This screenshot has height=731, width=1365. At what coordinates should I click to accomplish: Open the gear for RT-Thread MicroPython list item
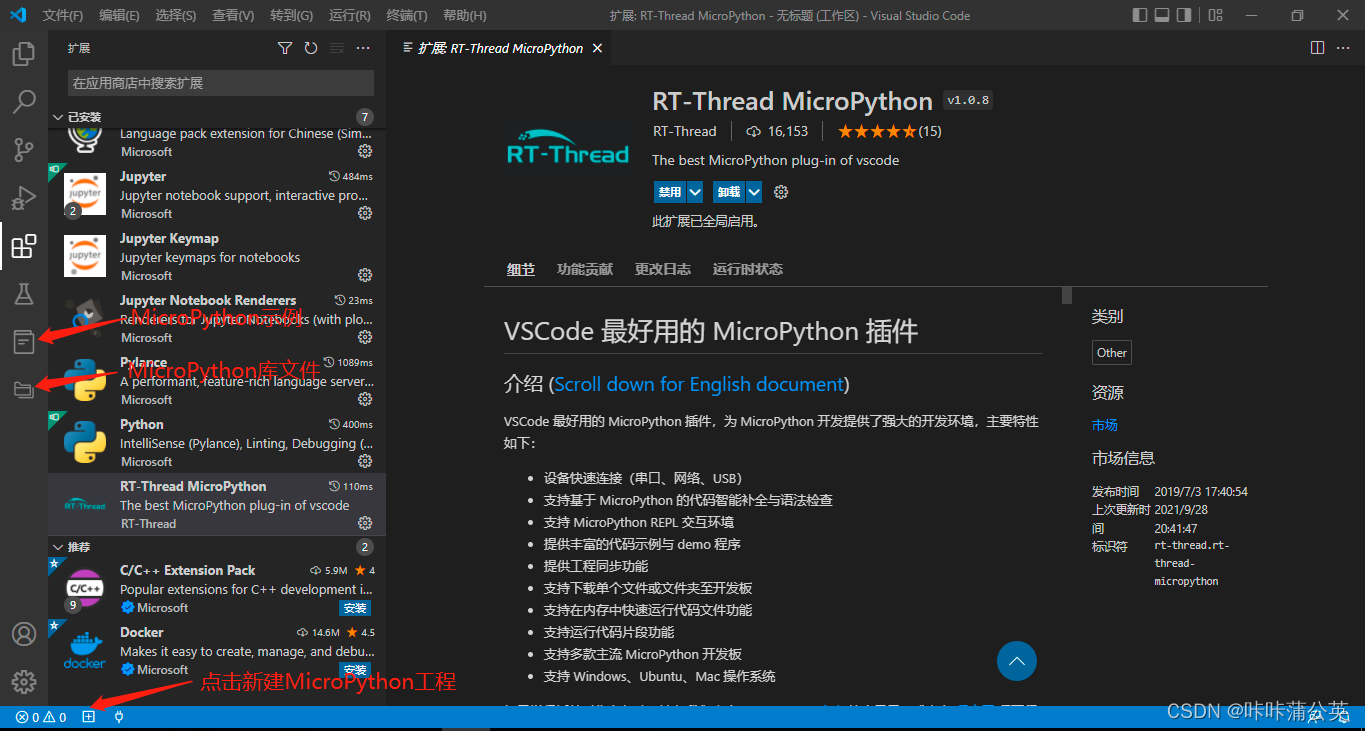tap(365, 523)
